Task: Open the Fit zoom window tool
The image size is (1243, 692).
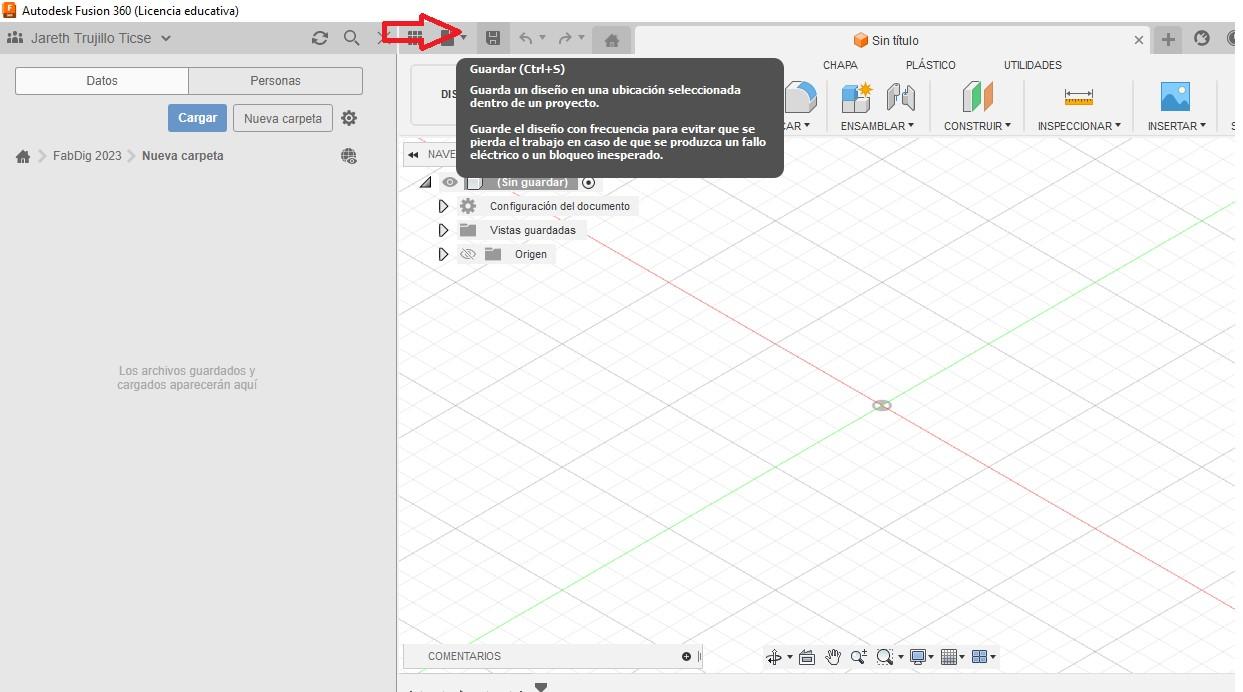Action: point(886,657)
